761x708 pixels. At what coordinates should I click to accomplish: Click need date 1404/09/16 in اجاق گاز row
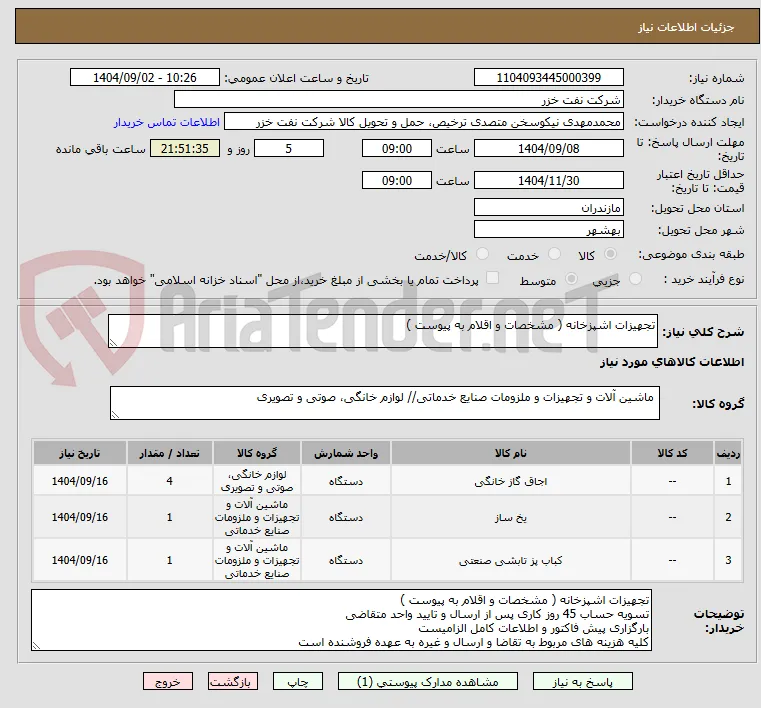point(80,481)
